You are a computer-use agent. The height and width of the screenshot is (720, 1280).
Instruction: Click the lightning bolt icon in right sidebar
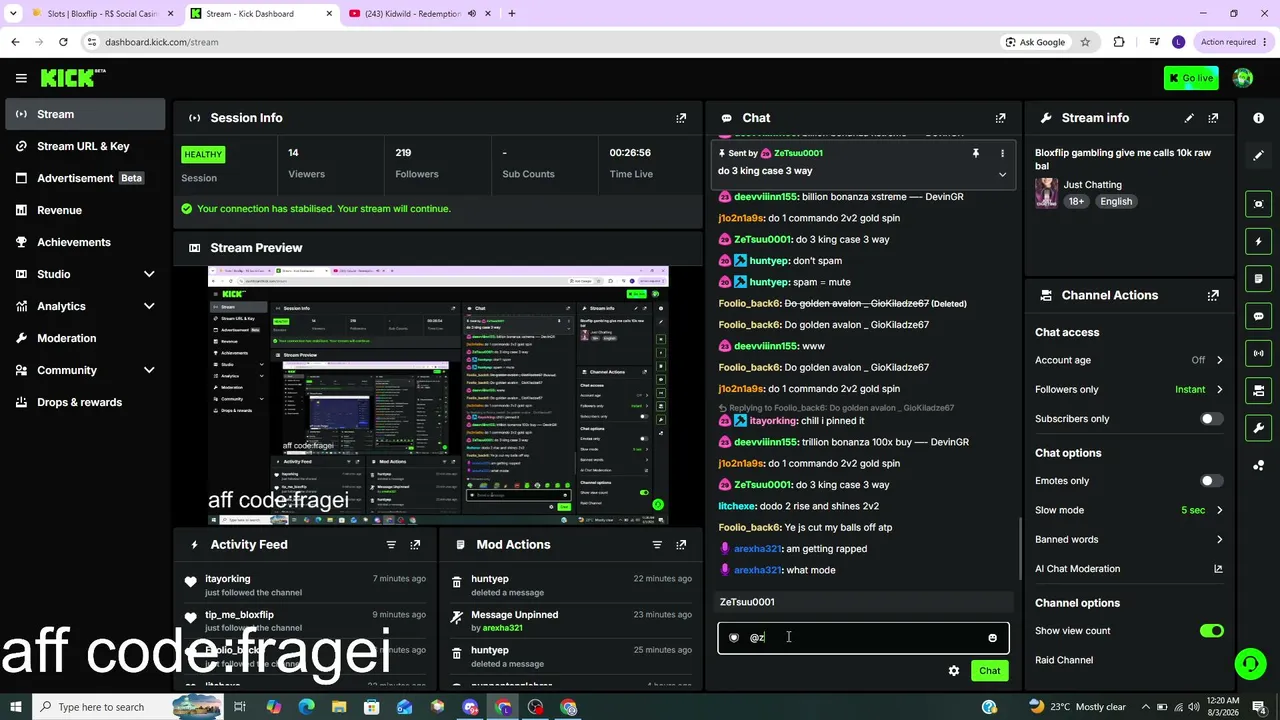click(1258, 241)
